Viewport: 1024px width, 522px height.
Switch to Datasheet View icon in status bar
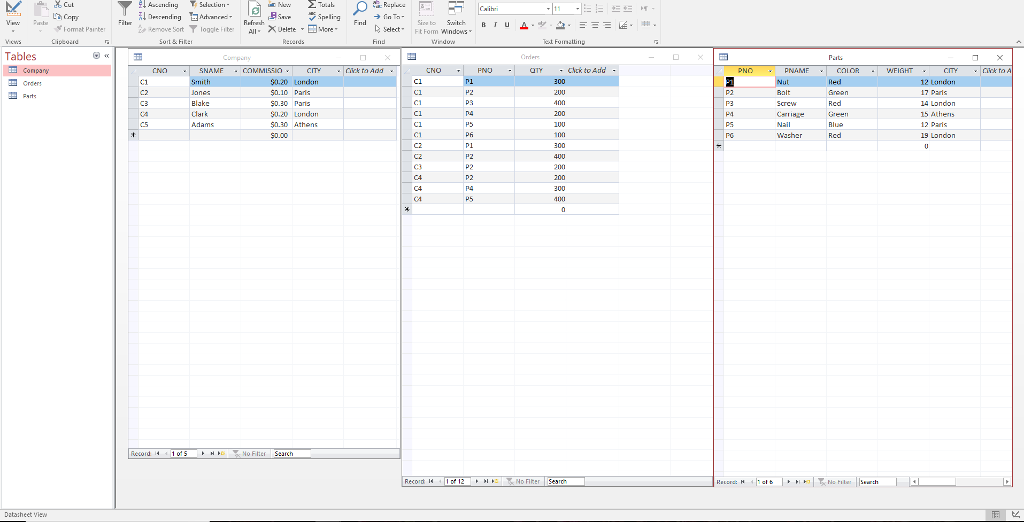[996, 515]
